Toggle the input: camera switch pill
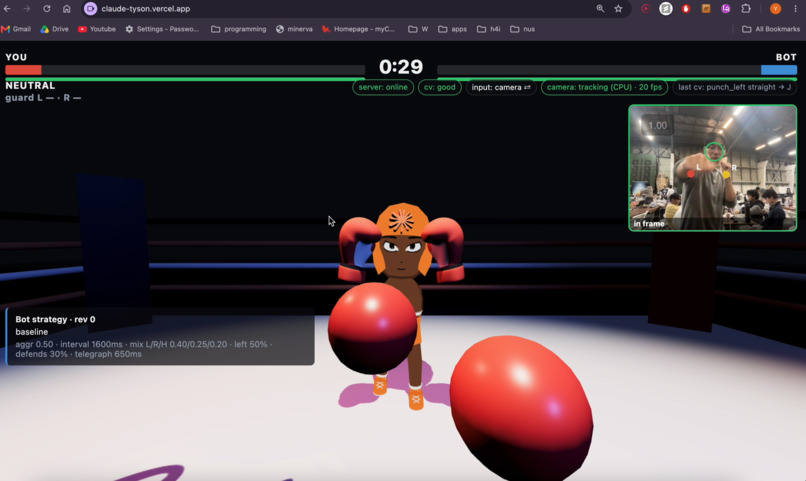The image size is (806, 481). click(x=501, y=87)
